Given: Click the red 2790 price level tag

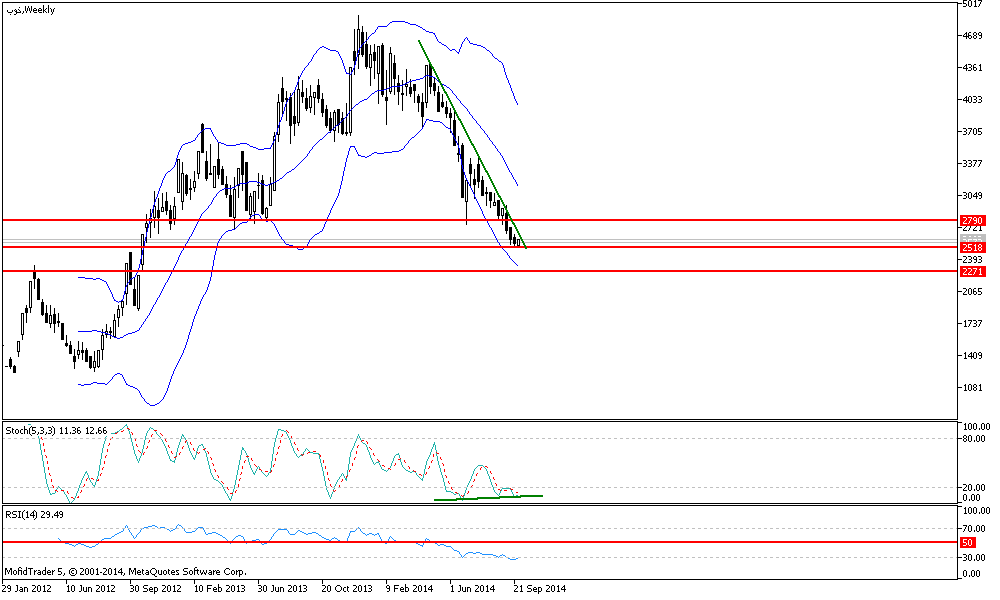Looking at the screenshot, I should point(973,220).
